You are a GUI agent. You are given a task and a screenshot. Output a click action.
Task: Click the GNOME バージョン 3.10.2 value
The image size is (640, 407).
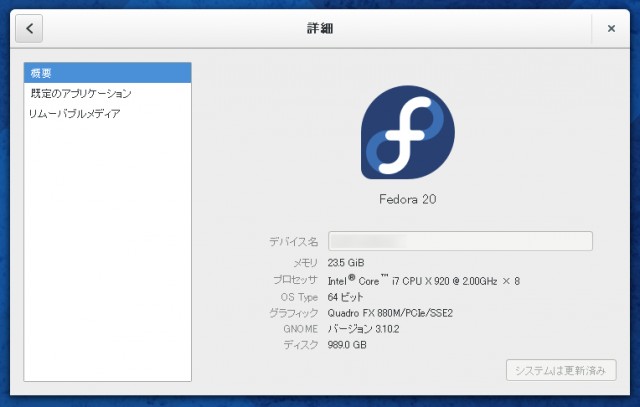pos(363,329)
